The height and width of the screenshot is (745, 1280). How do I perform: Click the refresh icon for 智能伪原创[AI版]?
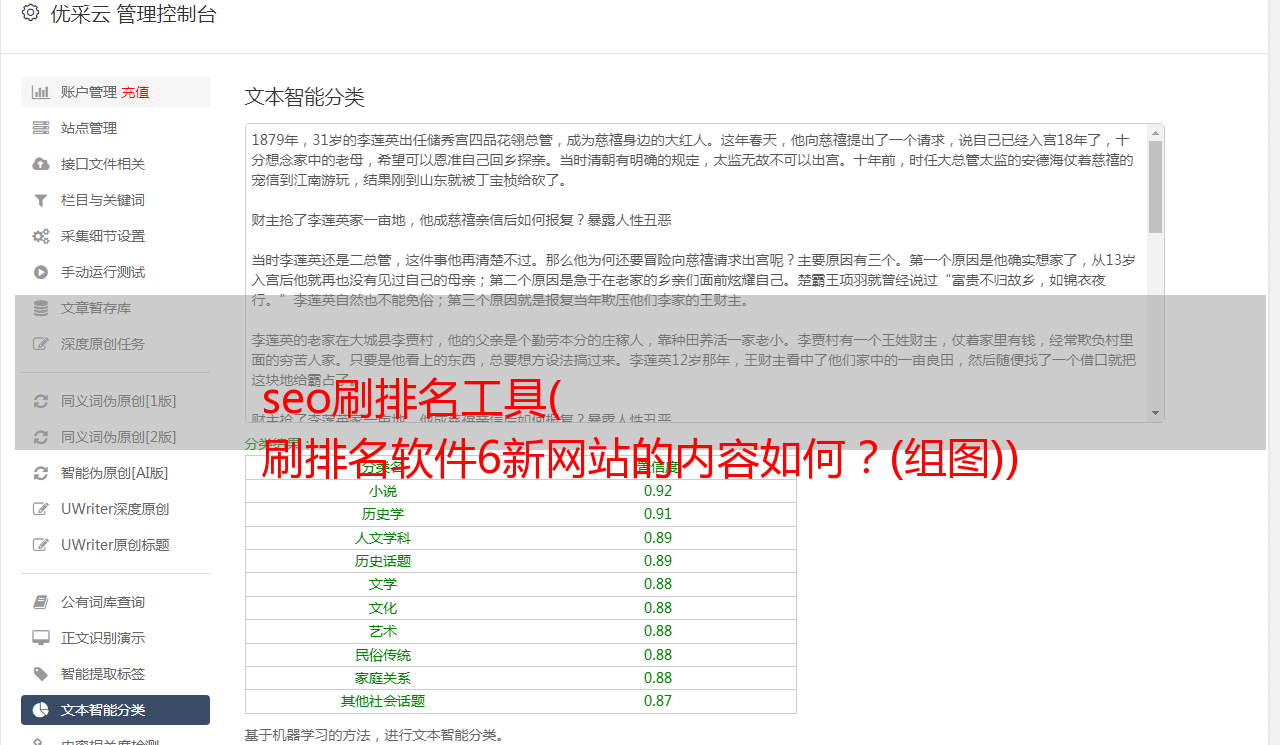coord(41,473)
